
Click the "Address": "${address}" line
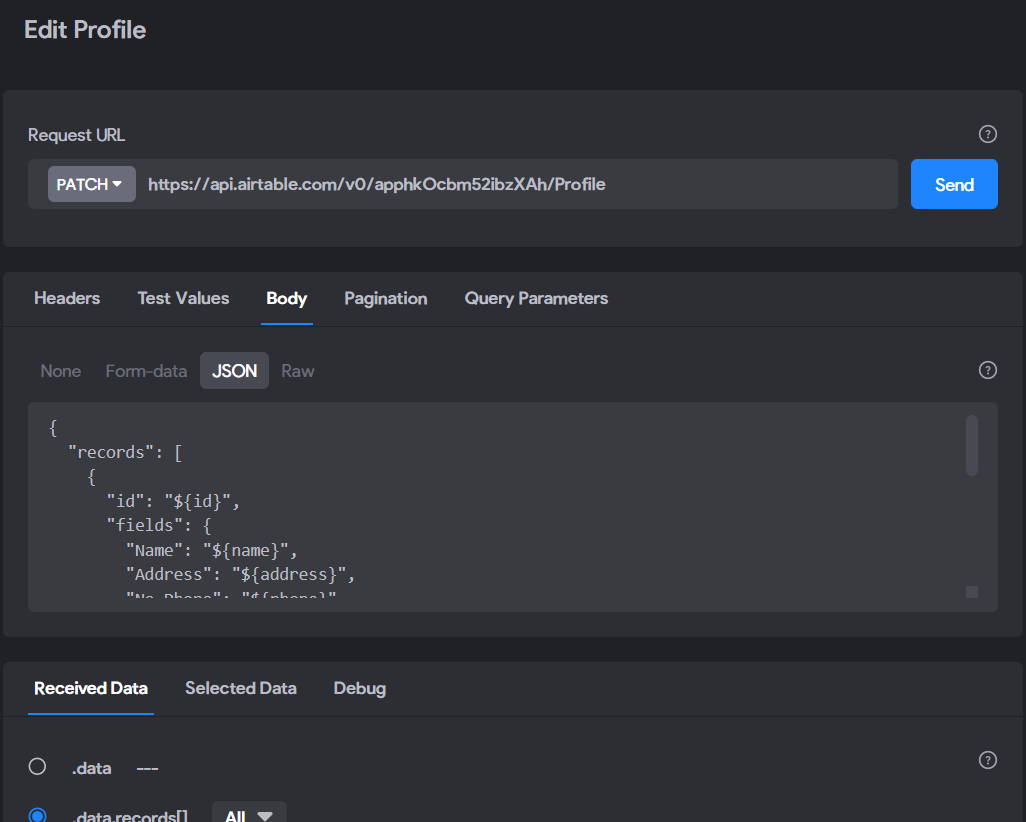240,575
